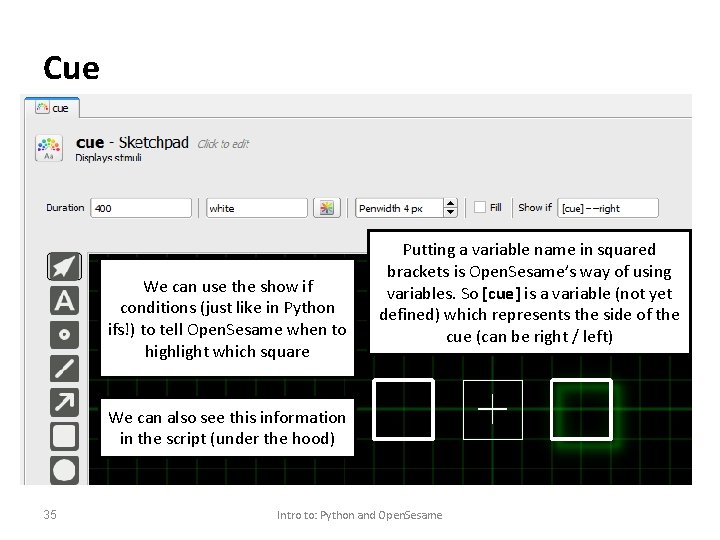The height and width of the screenshot is (540, 720).
Task: Select the pointer arrow tool
Action: point(64,266)
